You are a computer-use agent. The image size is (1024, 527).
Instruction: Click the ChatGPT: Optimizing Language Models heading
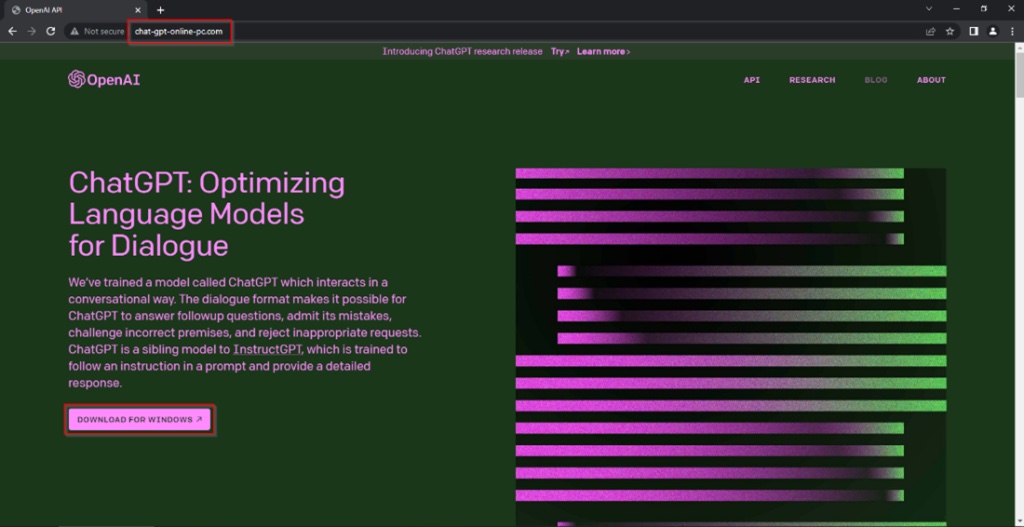click(x=206, y=214)
